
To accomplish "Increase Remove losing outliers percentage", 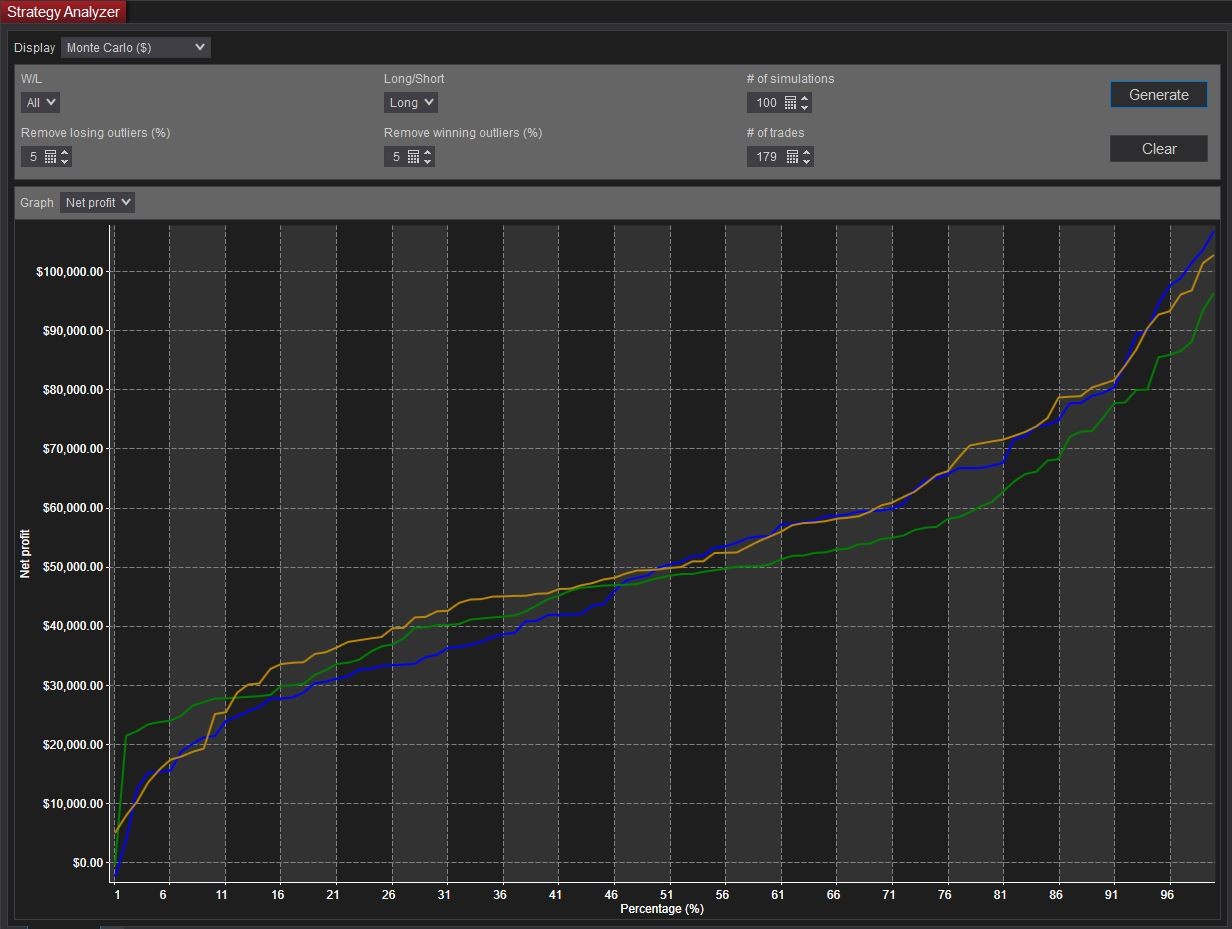I will [x=65, y=153].
